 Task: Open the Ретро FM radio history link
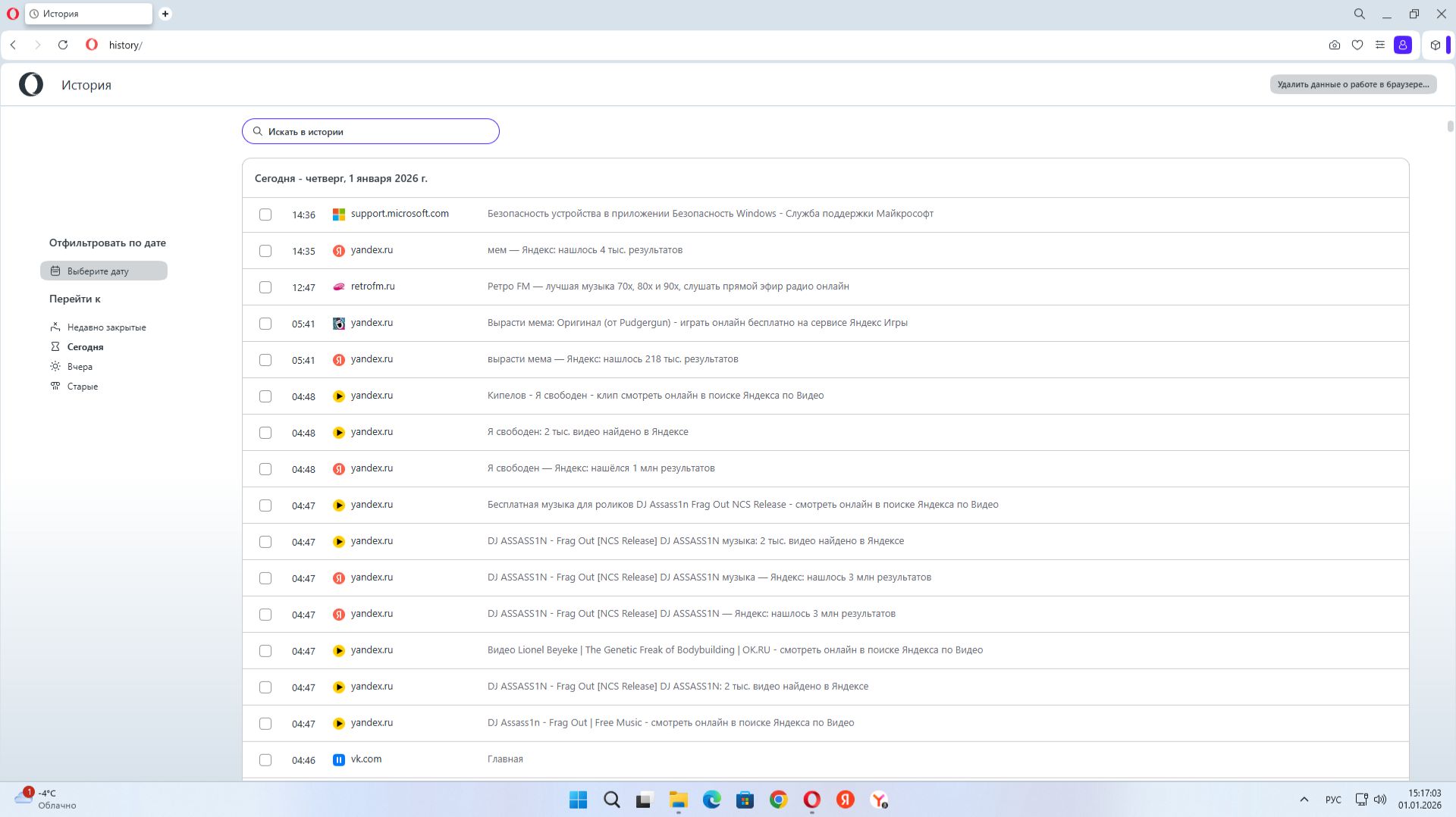[668, 286]
